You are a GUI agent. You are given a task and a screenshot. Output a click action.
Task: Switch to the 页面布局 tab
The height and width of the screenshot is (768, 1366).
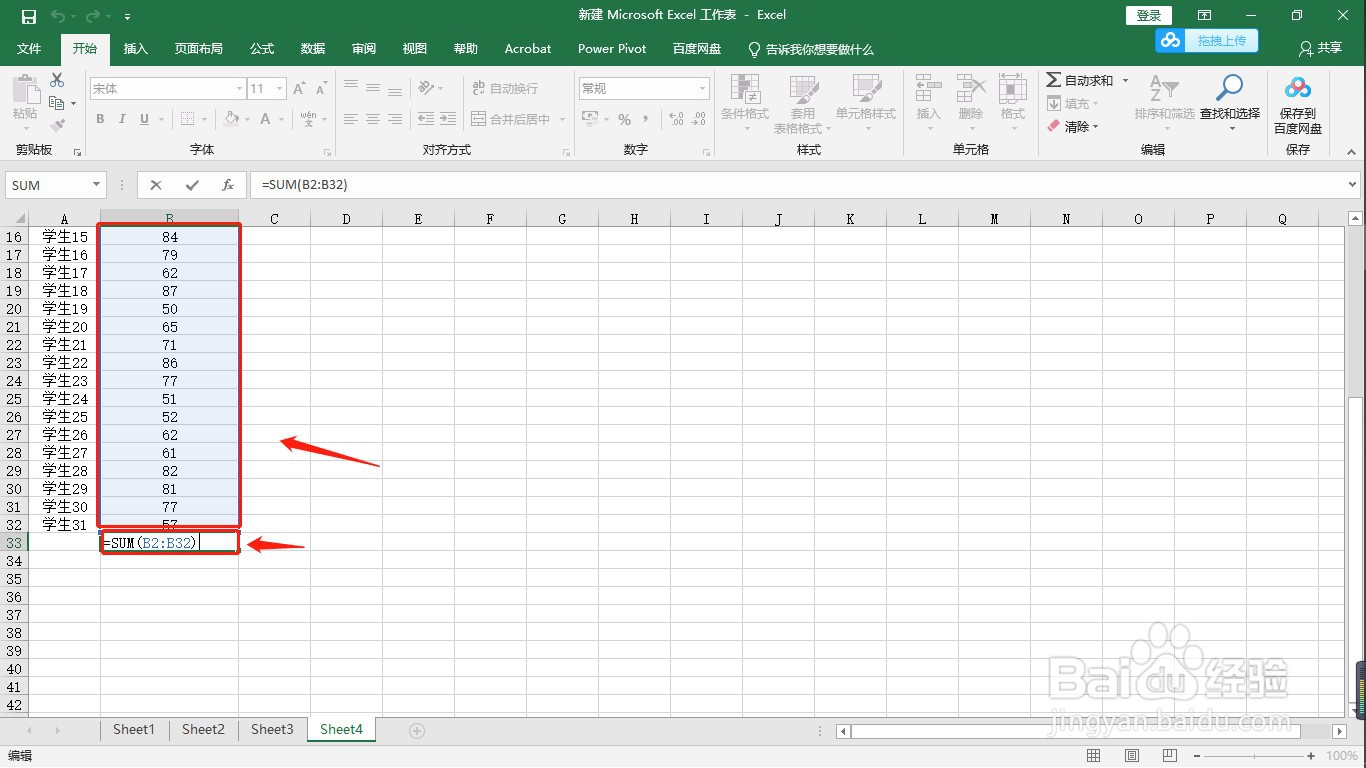pos(198,49)
